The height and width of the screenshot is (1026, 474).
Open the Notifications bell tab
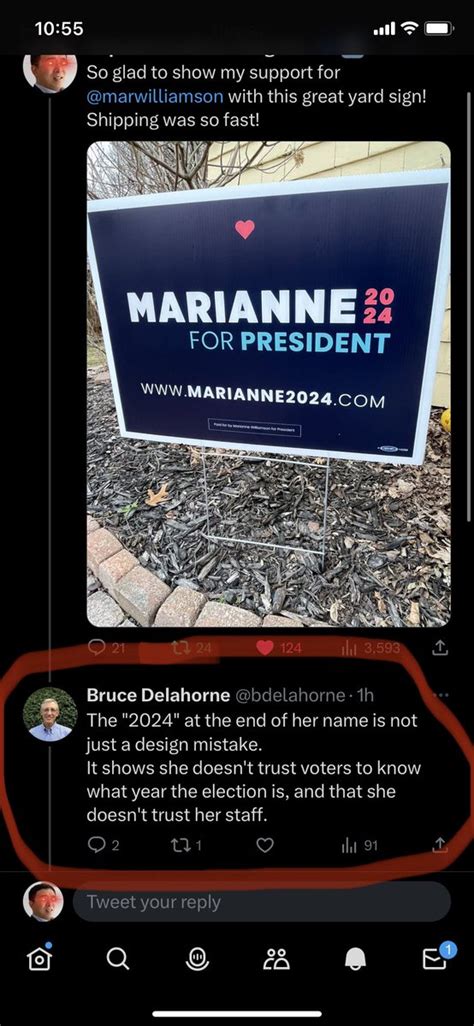pos(356,959)
